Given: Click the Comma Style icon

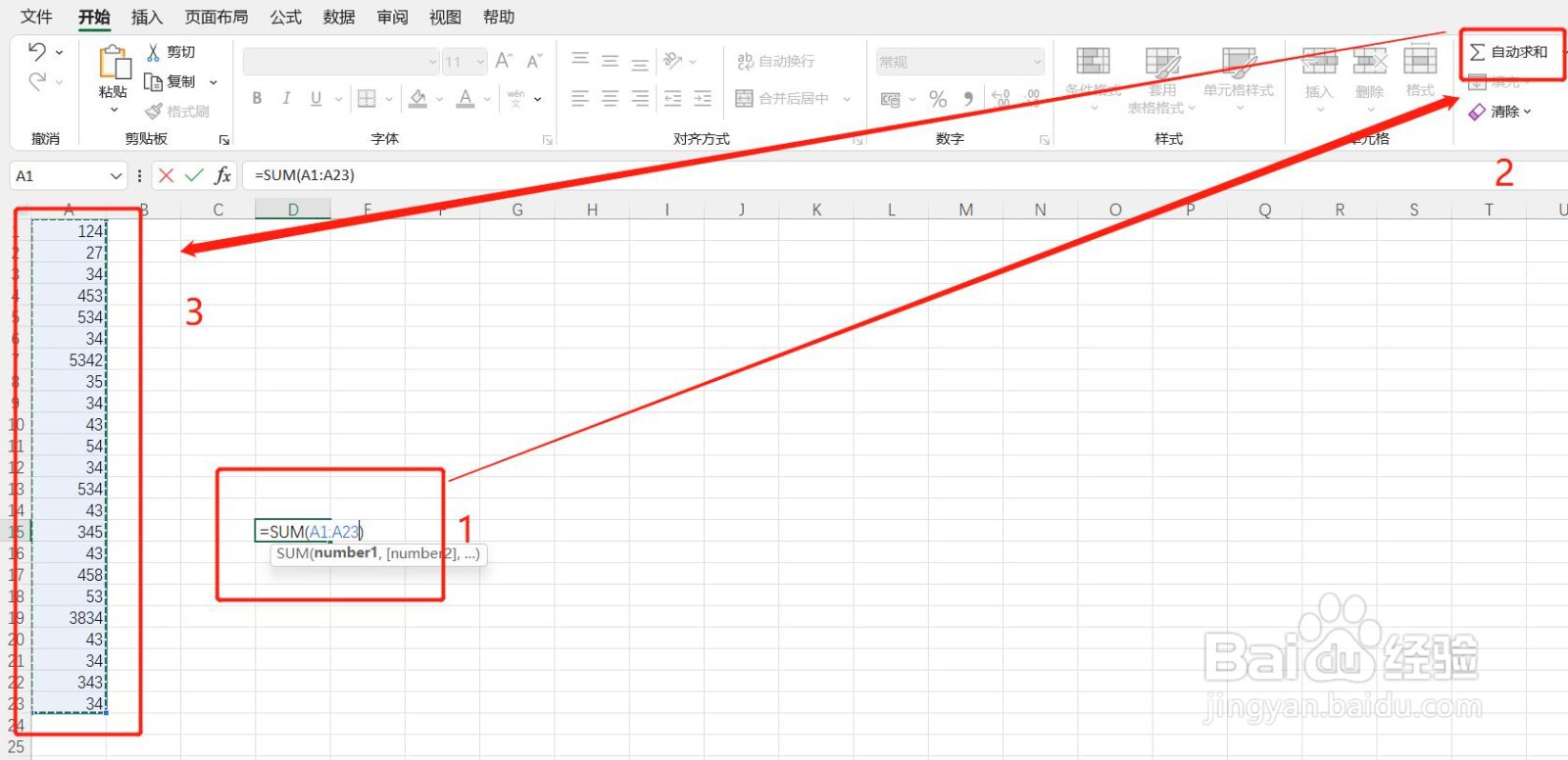Looking at the screenshot, I should point(968,99).
